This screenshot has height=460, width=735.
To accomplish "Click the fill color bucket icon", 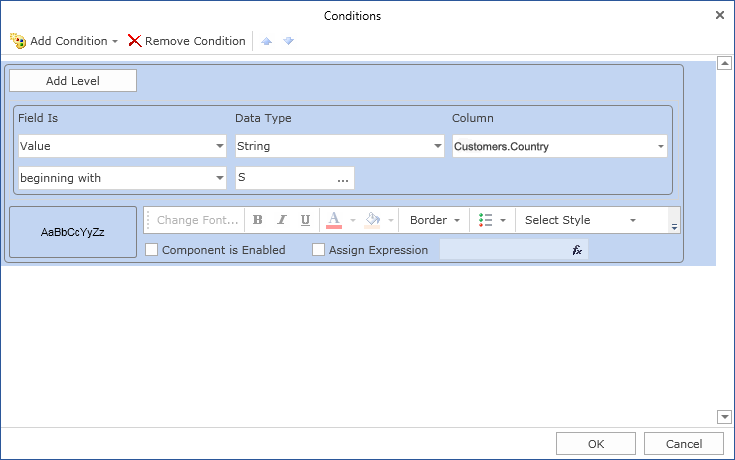I will pos(372,220).
